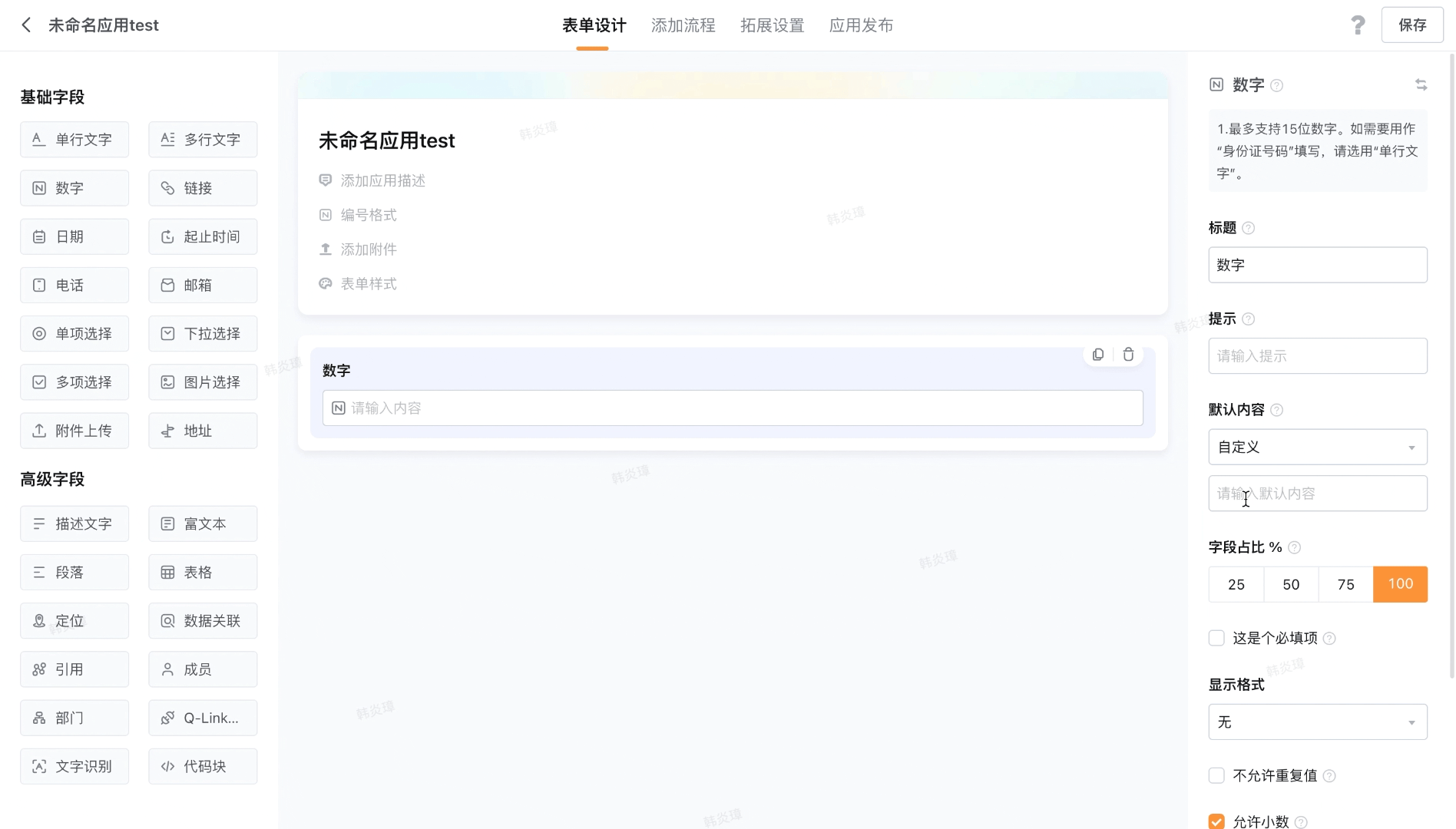This screenshot has width=1456, height=829.
Task: Check the 这是个必填项 checkbox
Action: pos(1216,638)
